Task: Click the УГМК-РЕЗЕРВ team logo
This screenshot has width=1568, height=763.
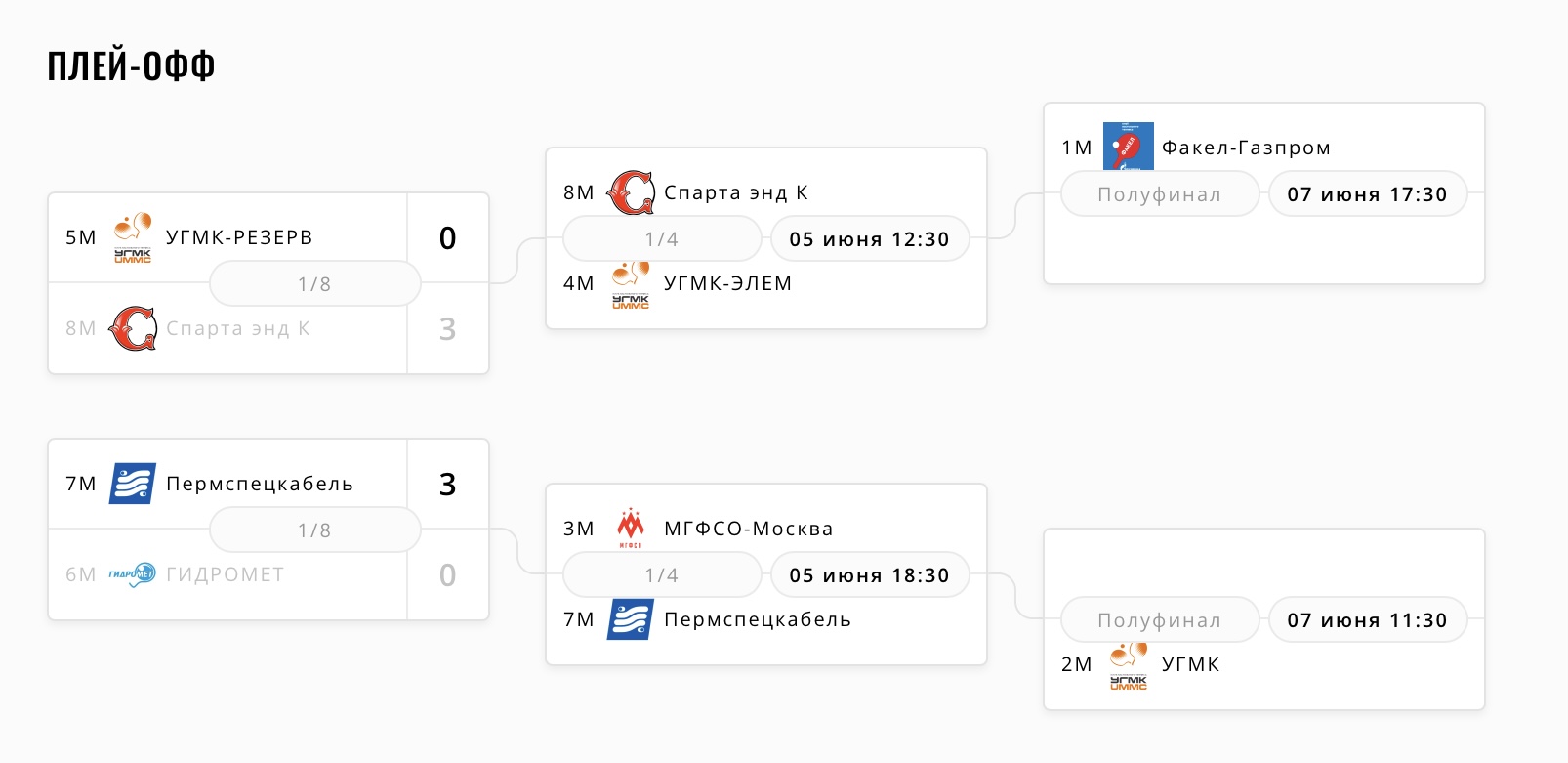Action: pyautogui.click(x=133, y=237)
